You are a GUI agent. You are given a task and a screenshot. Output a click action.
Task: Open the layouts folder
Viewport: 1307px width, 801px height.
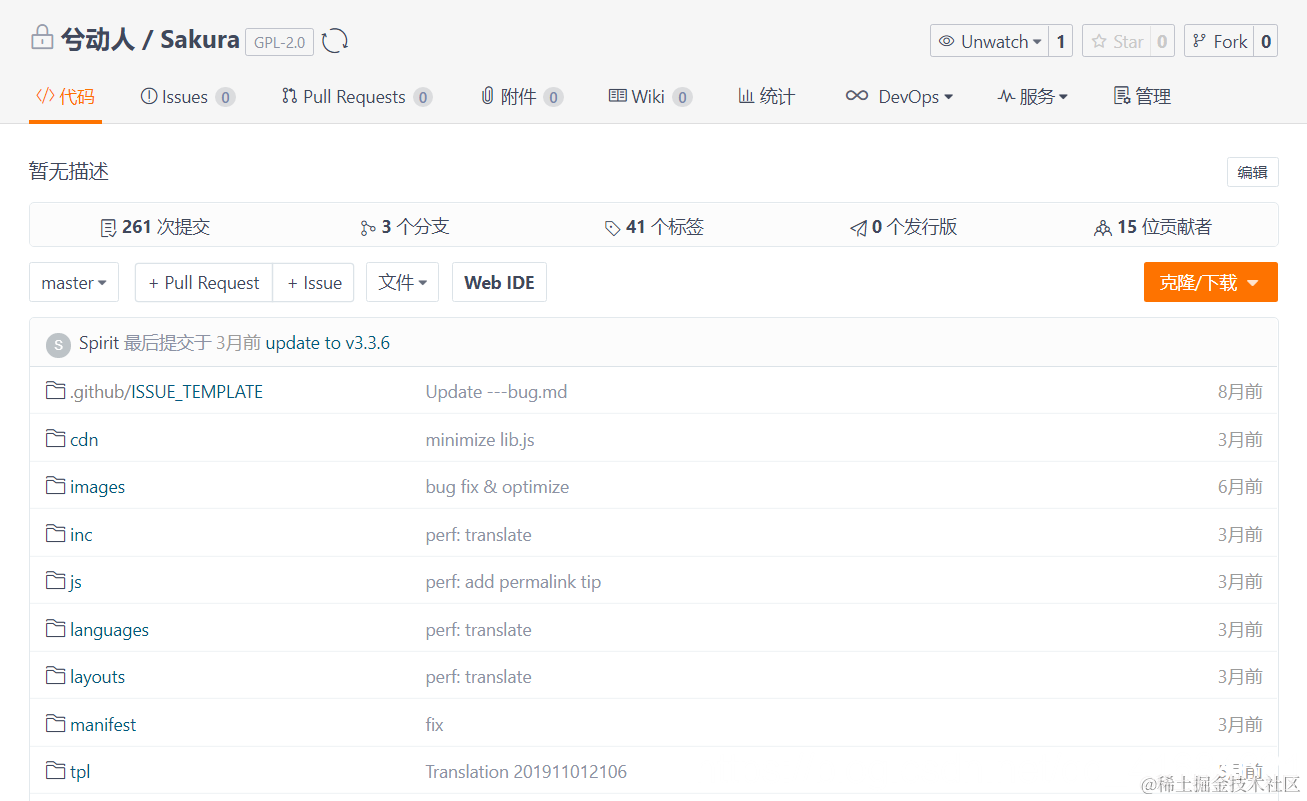click(x=98, y=677)
